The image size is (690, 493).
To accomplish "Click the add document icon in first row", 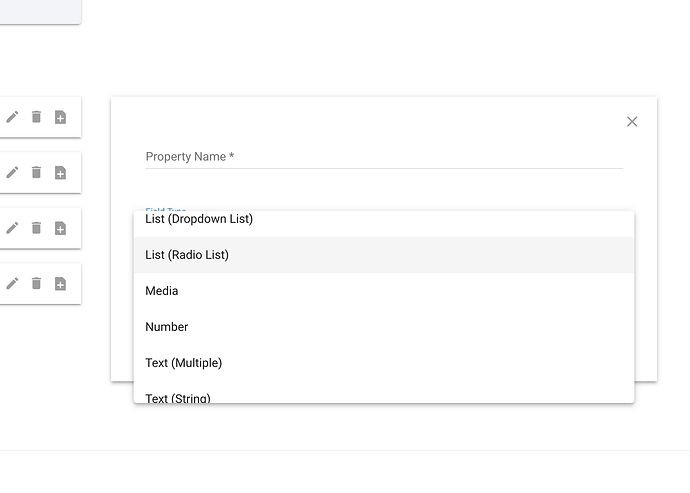I will tap(60, 117).
